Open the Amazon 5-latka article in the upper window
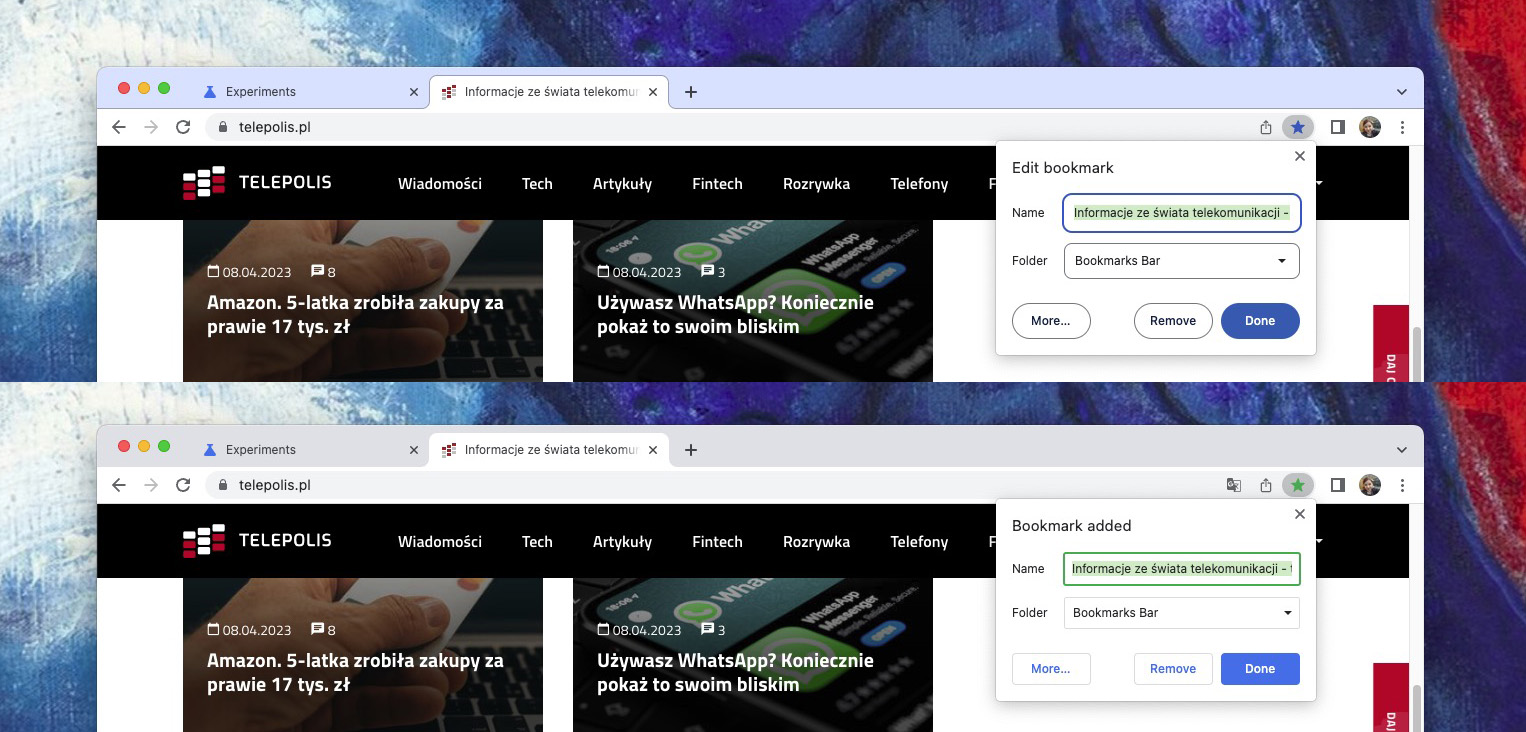This screenshot has width=1526, height=732. pos(355,314)
